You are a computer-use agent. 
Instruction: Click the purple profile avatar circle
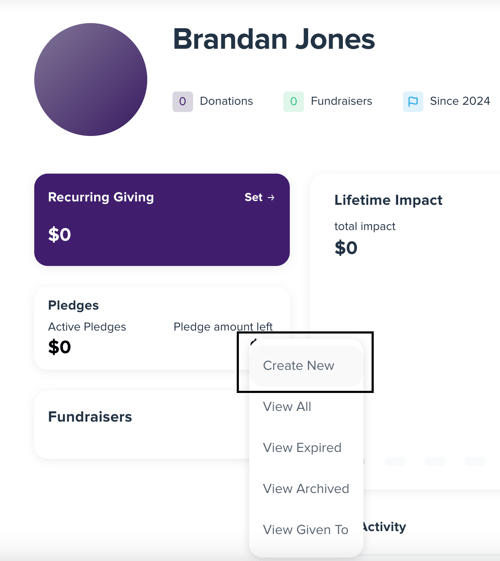[90, 79]
